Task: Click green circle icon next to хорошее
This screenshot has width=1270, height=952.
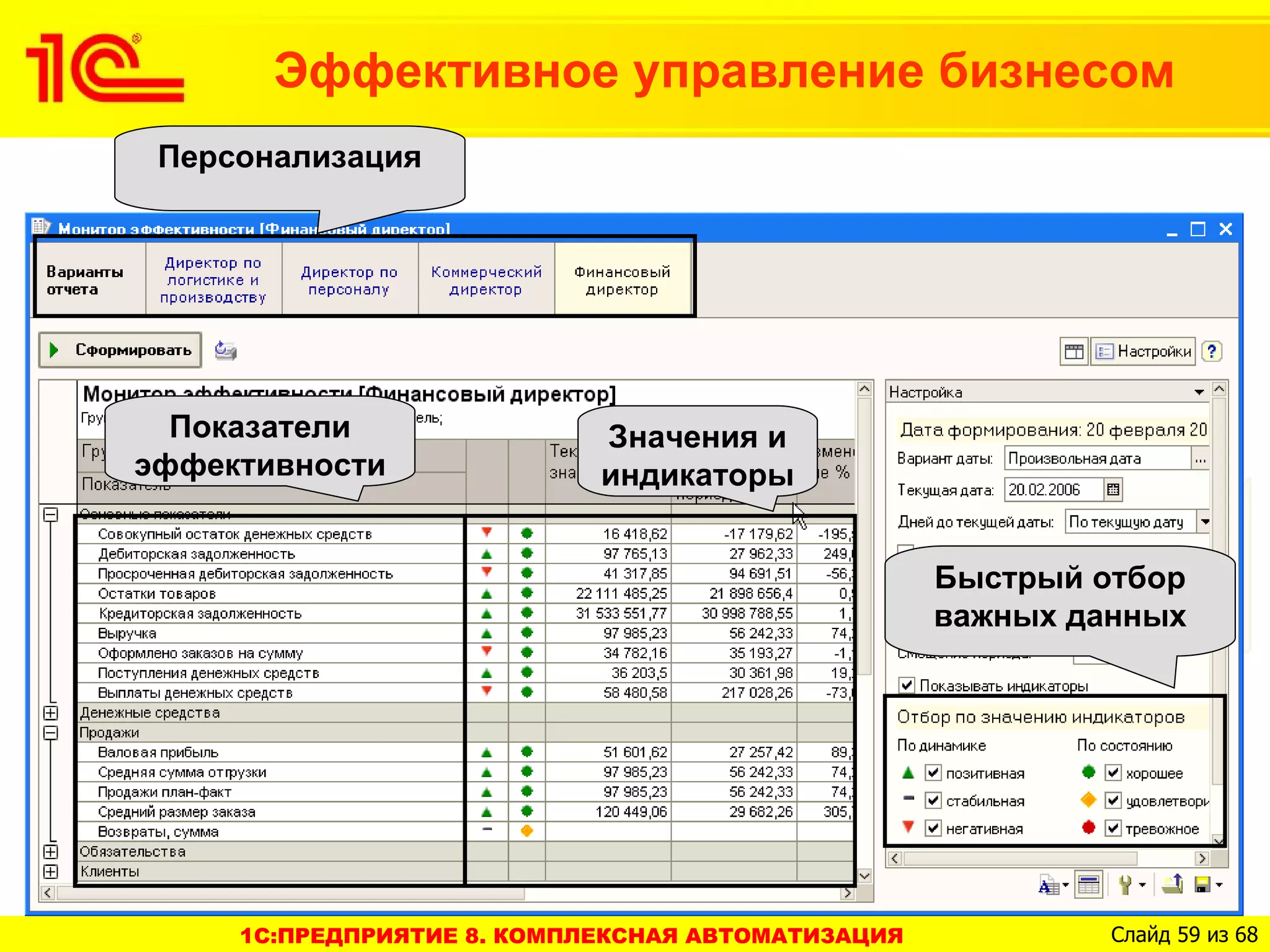Action: pyautogui.click(x=1088, y=772)
